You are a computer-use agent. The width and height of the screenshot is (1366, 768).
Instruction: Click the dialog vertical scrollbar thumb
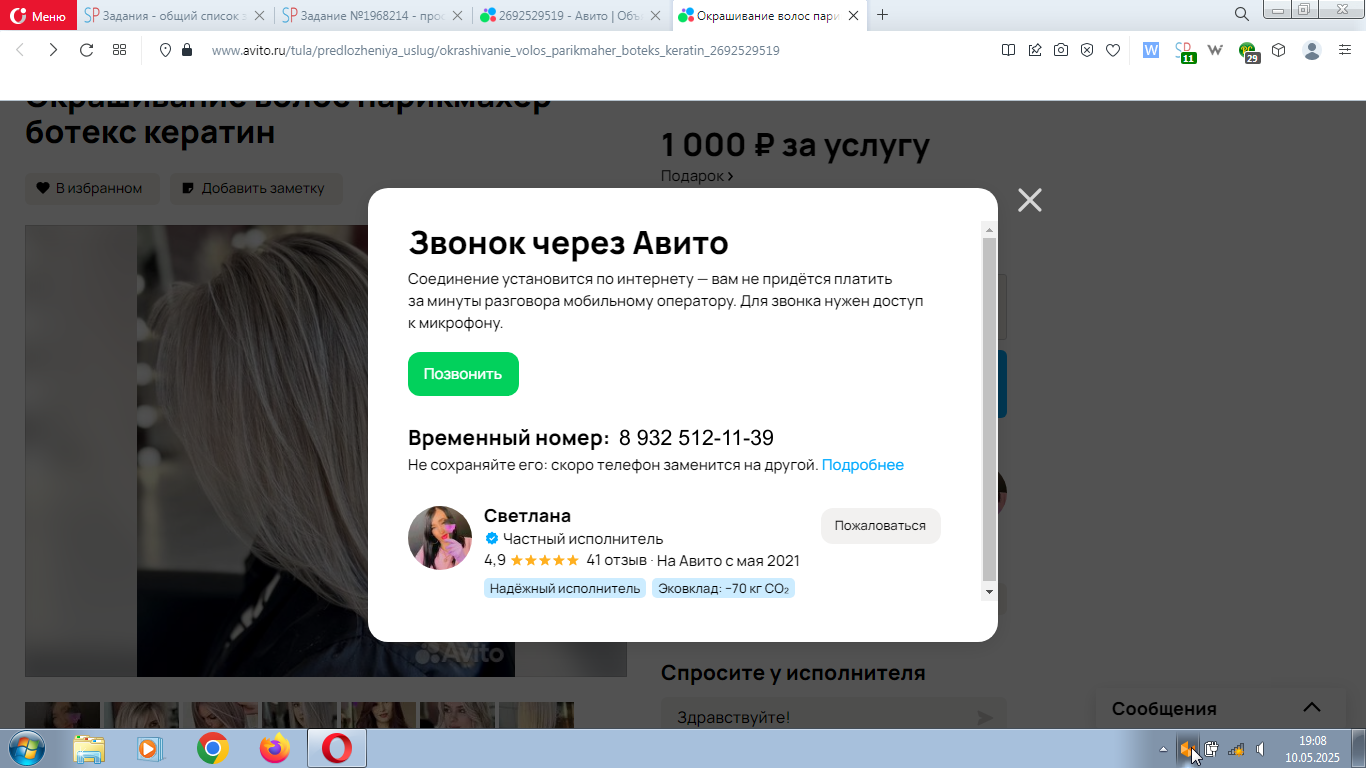coord(990,409)
